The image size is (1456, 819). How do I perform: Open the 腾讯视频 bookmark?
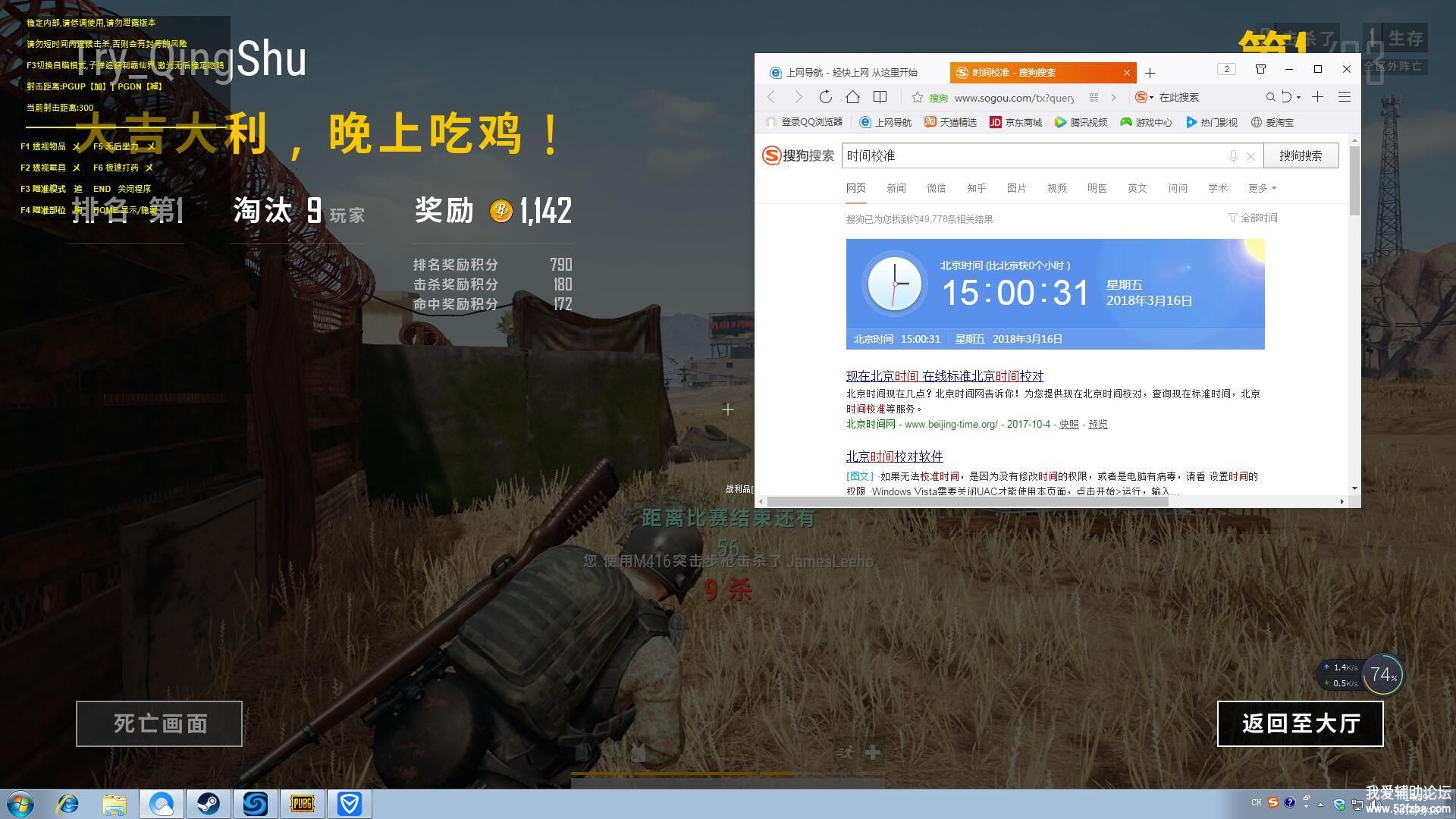(x=1081, y=122)
